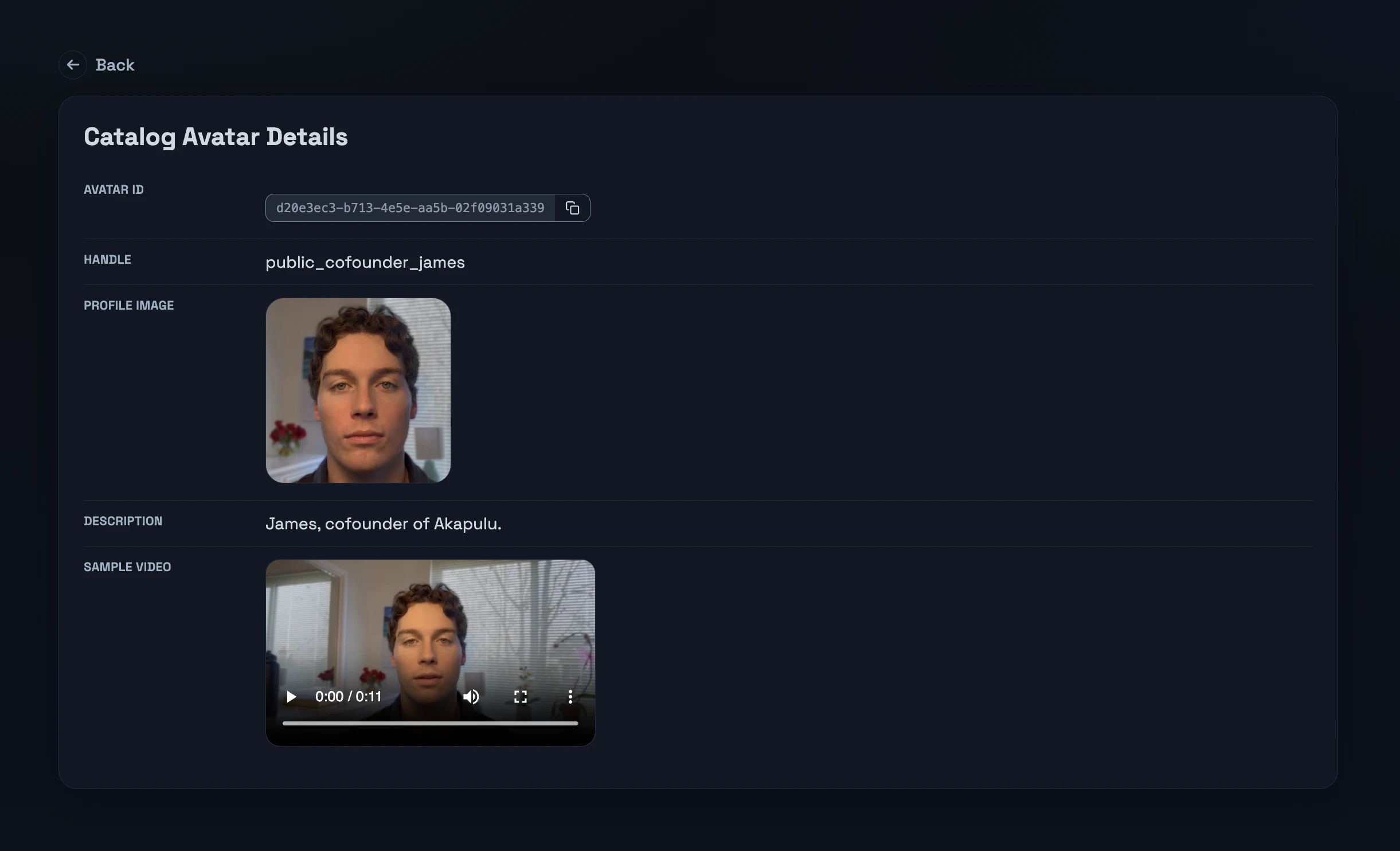The width and height of the screenshot is (1400, 851).
Task: Select the fullscreen expand icon in the player
Action: (x=521, y=696)
